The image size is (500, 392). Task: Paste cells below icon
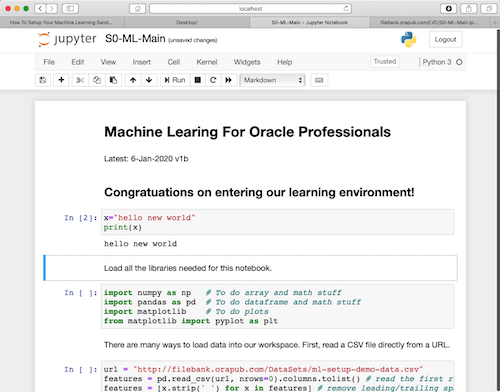coord(113,80)
